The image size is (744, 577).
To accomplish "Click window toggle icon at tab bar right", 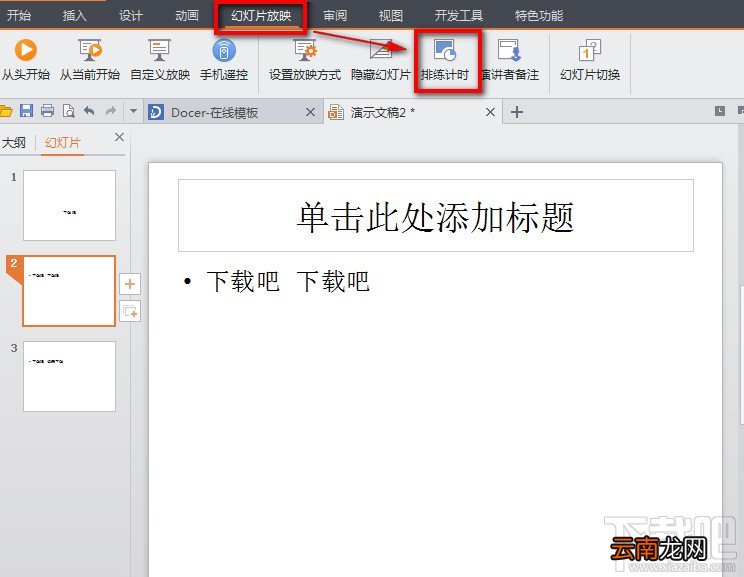I will click(x=720, y=111).
